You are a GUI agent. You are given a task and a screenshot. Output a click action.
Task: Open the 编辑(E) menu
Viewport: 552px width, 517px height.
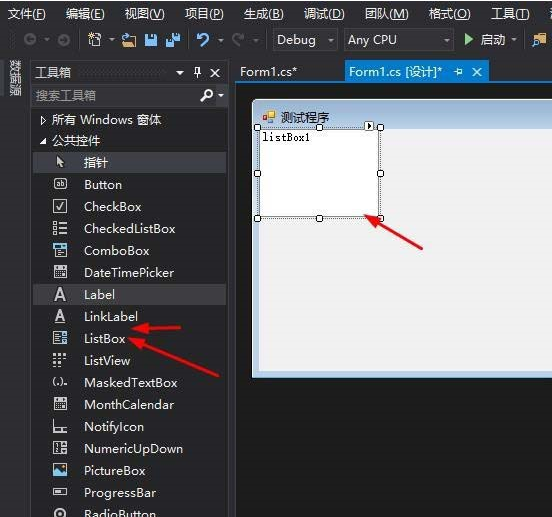coord(85,14)
